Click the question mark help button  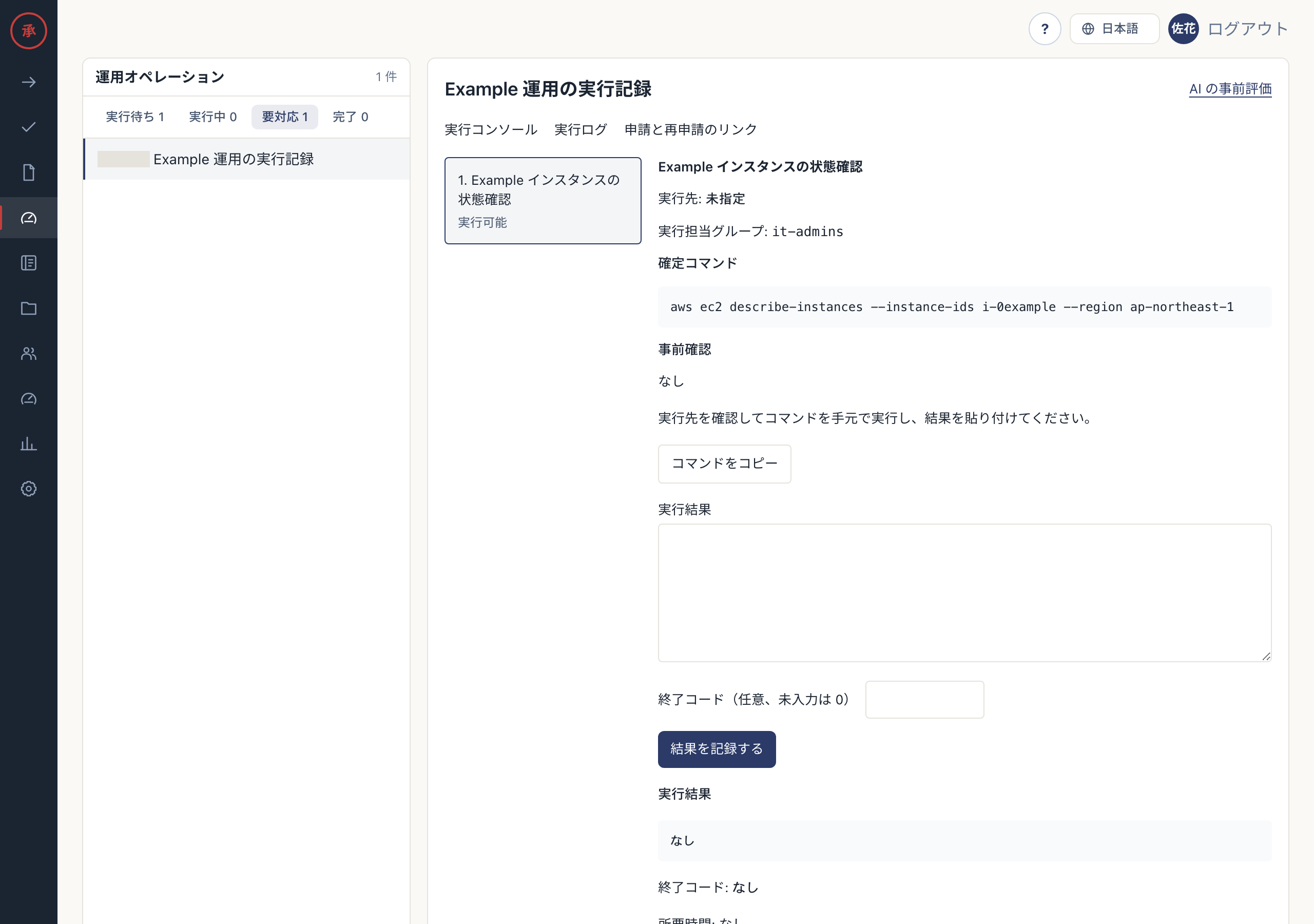1045,29
